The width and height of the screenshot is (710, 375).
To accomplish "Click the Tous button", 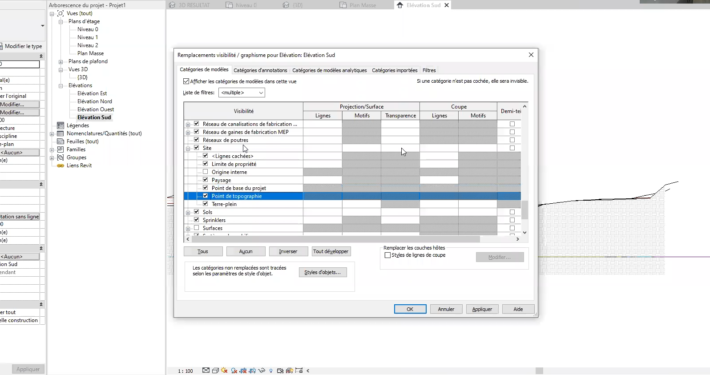I will [203, 251].
